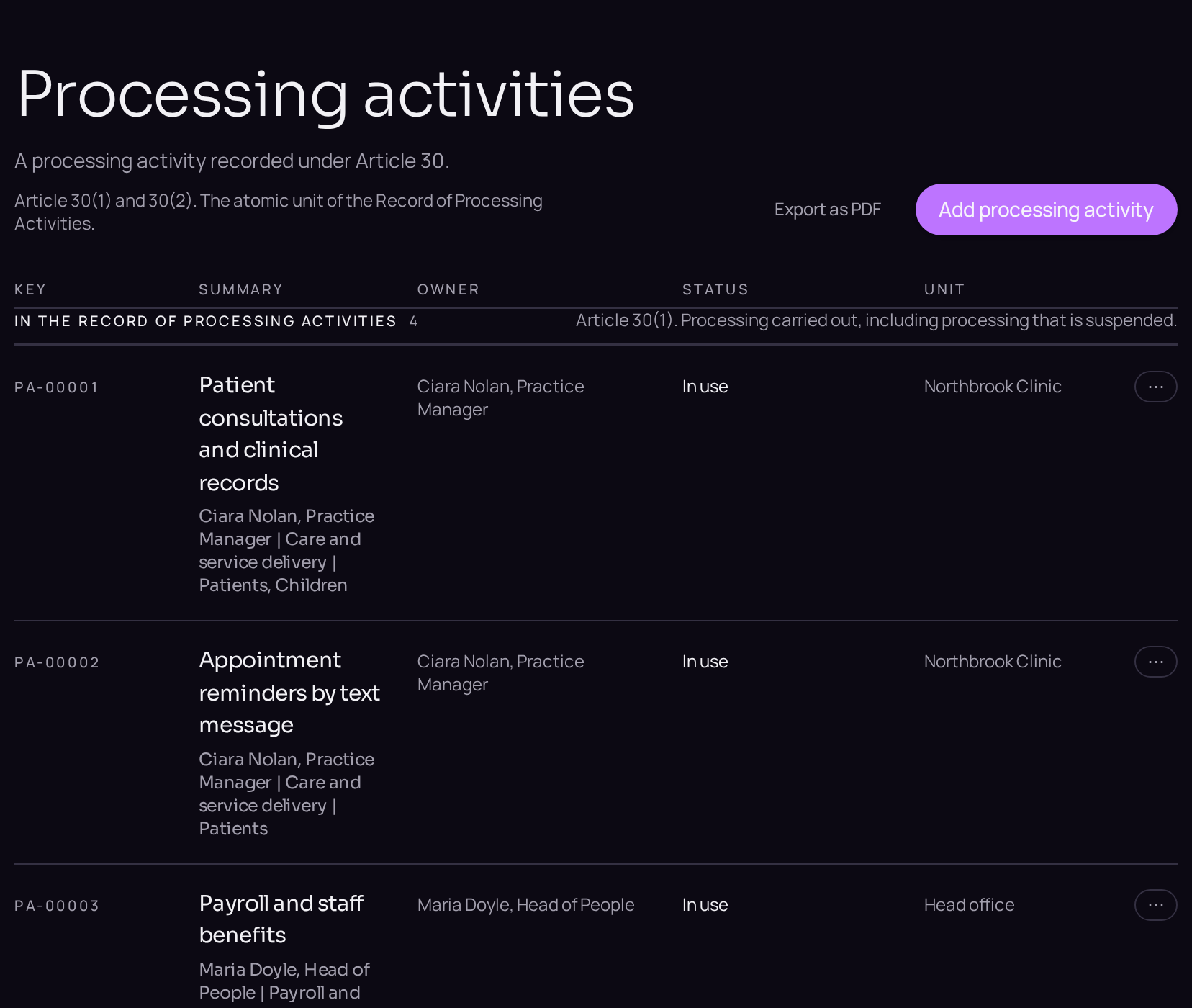Open Payroll and staff benefits activity

point(281,919)
